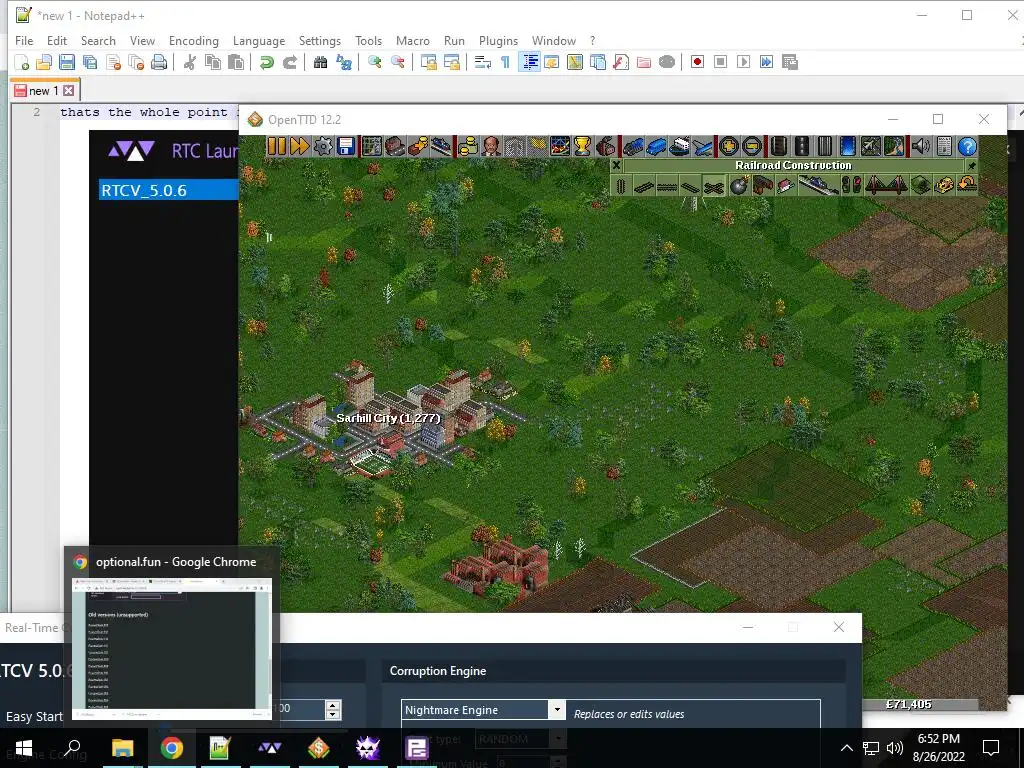Open OpenTTD graphs icon
This screenshot has height=768, width=1024.
pyautogui.click(x=560, y=146)
